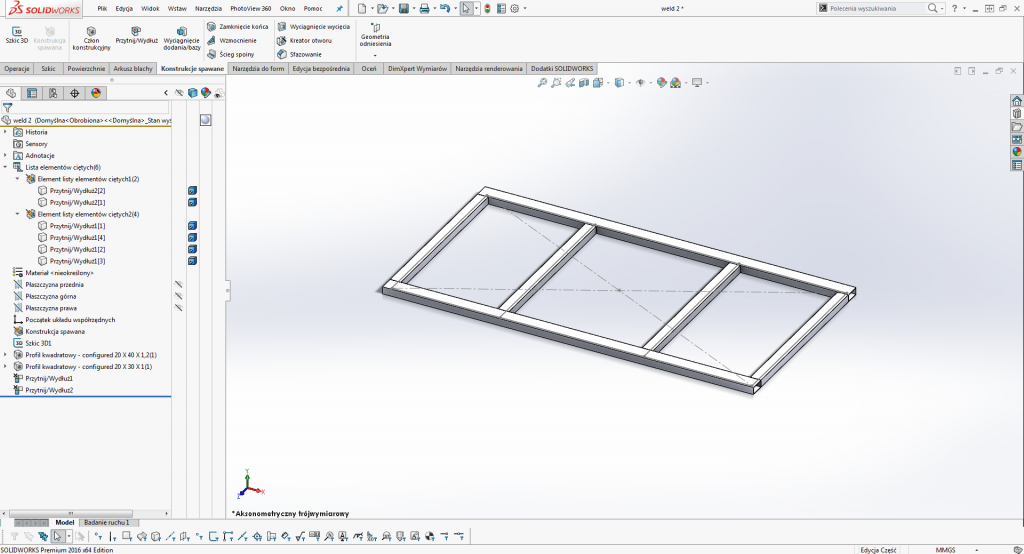This screenshot has width=1024, height=554.
Task: Switch to the Arkusz blachy tab
Action: [x=132, y=69]
